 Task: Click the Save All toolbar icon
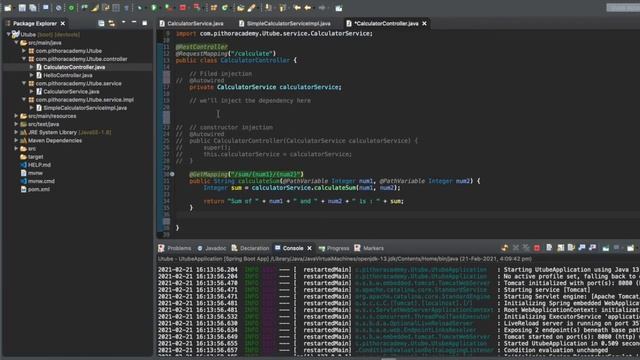pos(33,8)
